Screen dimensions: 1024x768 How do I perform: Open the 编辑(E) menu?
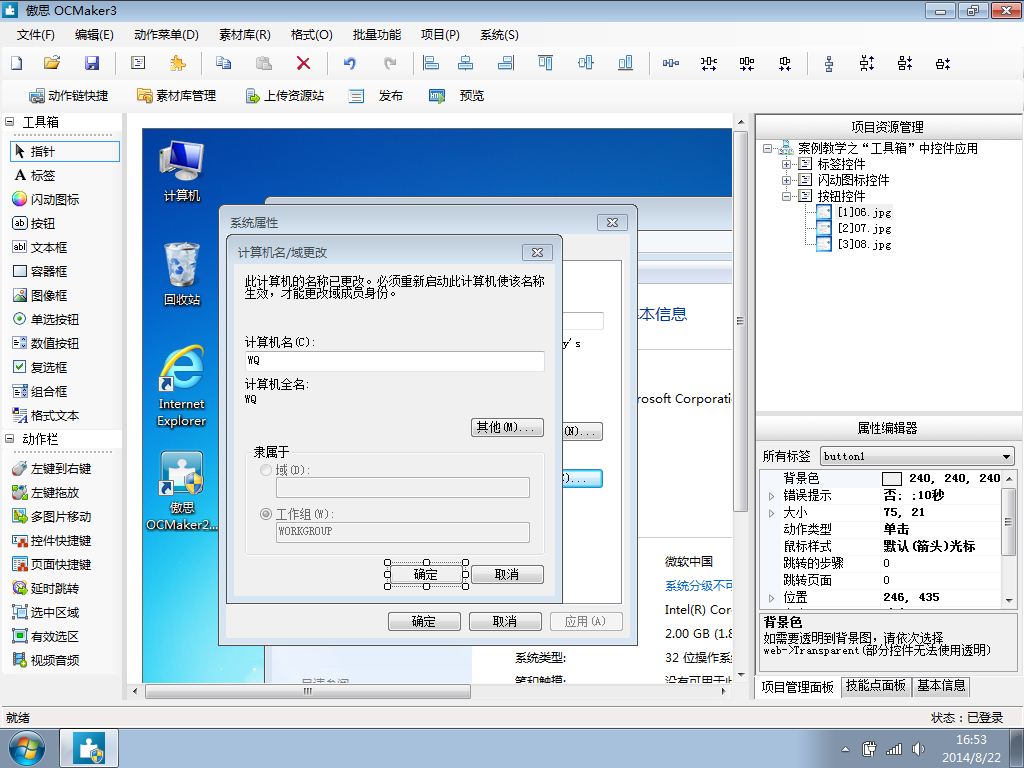pyautogui.click(x=94, y=35)
